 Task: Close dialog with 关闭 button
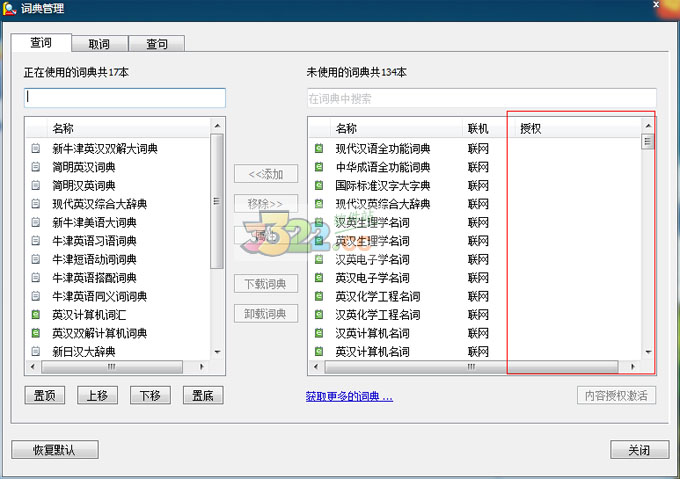pos(639,450)
